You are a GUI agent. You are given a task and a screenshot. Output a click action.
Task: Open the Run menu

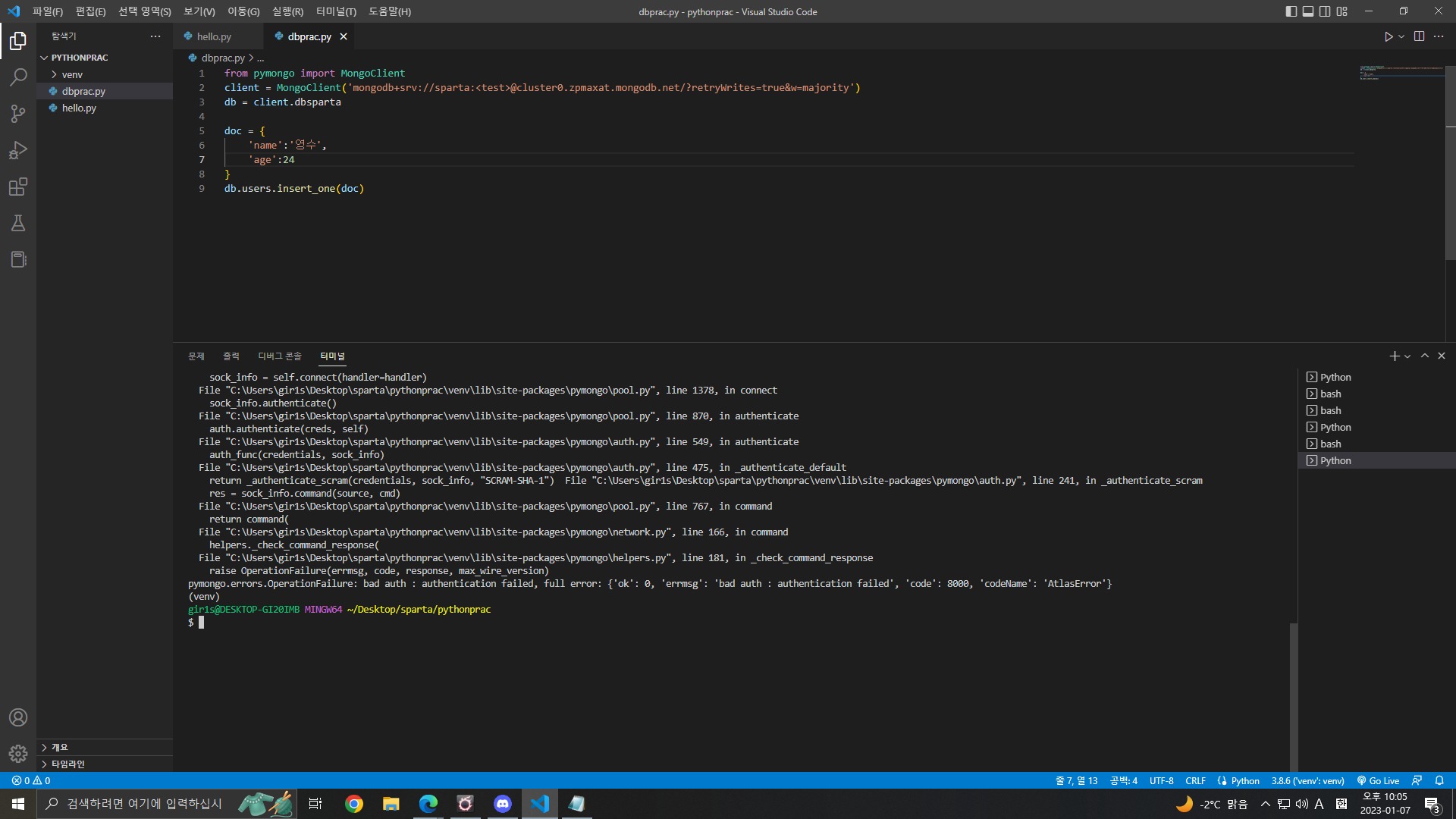click(x=287, y=11)
